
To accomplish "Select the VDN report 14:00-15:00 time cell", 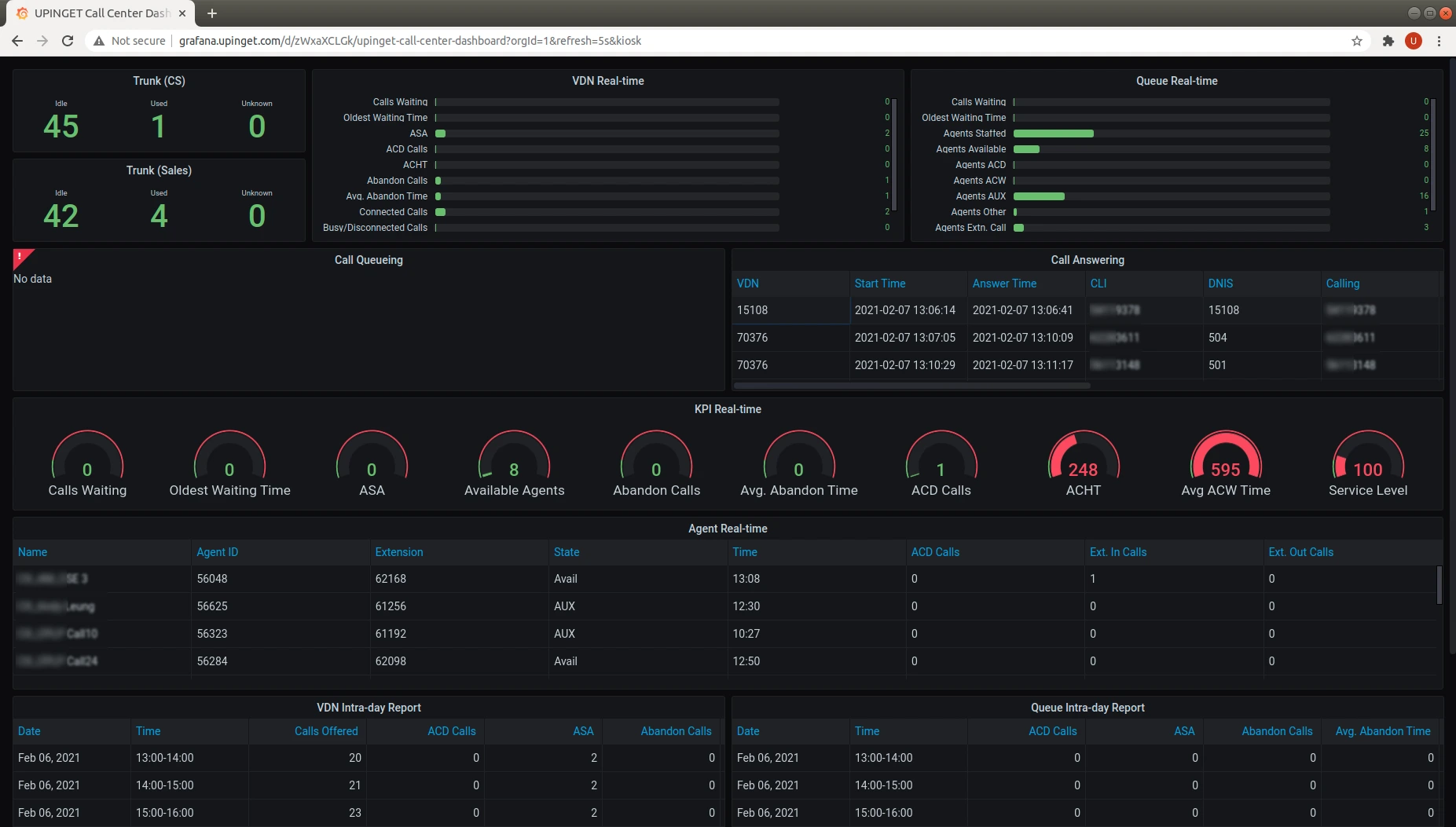I will pyautogui.click(x=189, y=785).
